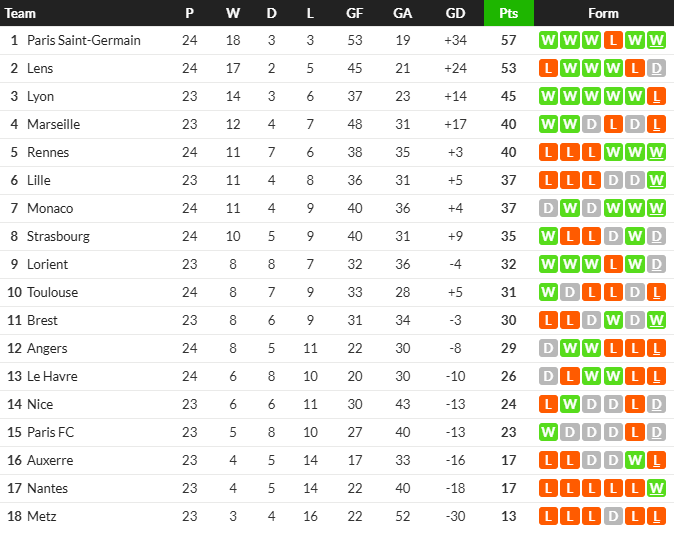The width and height of the screenshot is (676, 538).
Task: Click Paris FC's first green W badge
Action: (x=548, y=432)
